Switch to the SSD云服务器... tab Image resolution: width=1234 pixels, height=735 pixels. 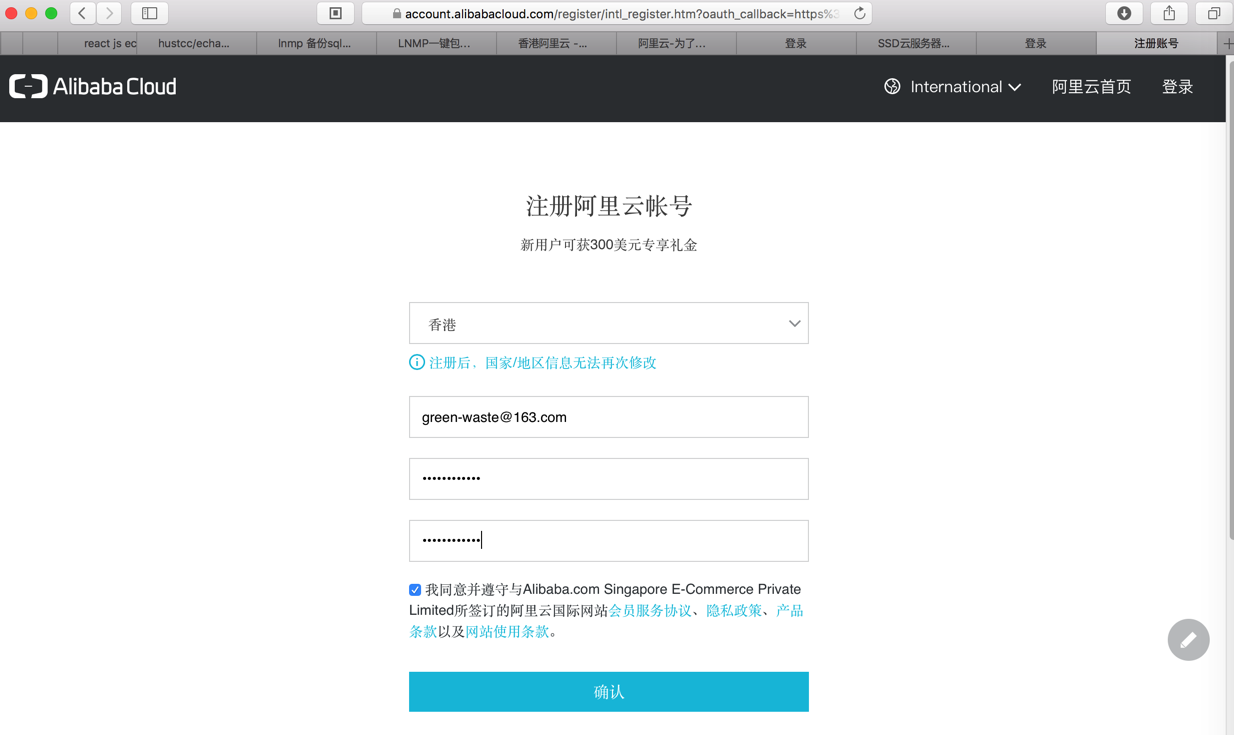click(916, 44)
